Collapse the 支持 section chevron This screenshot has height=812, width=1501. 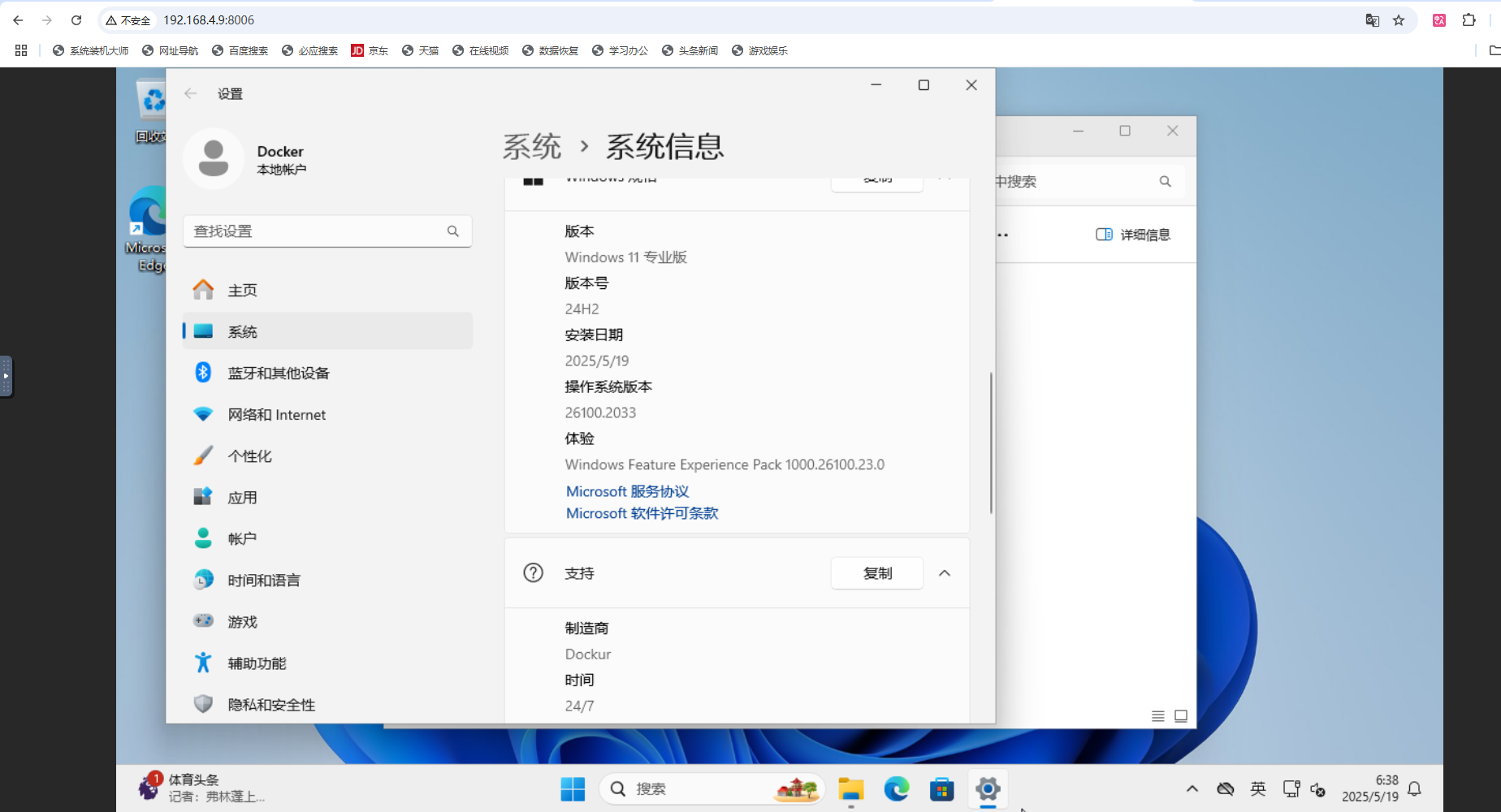tap(945, 573)
